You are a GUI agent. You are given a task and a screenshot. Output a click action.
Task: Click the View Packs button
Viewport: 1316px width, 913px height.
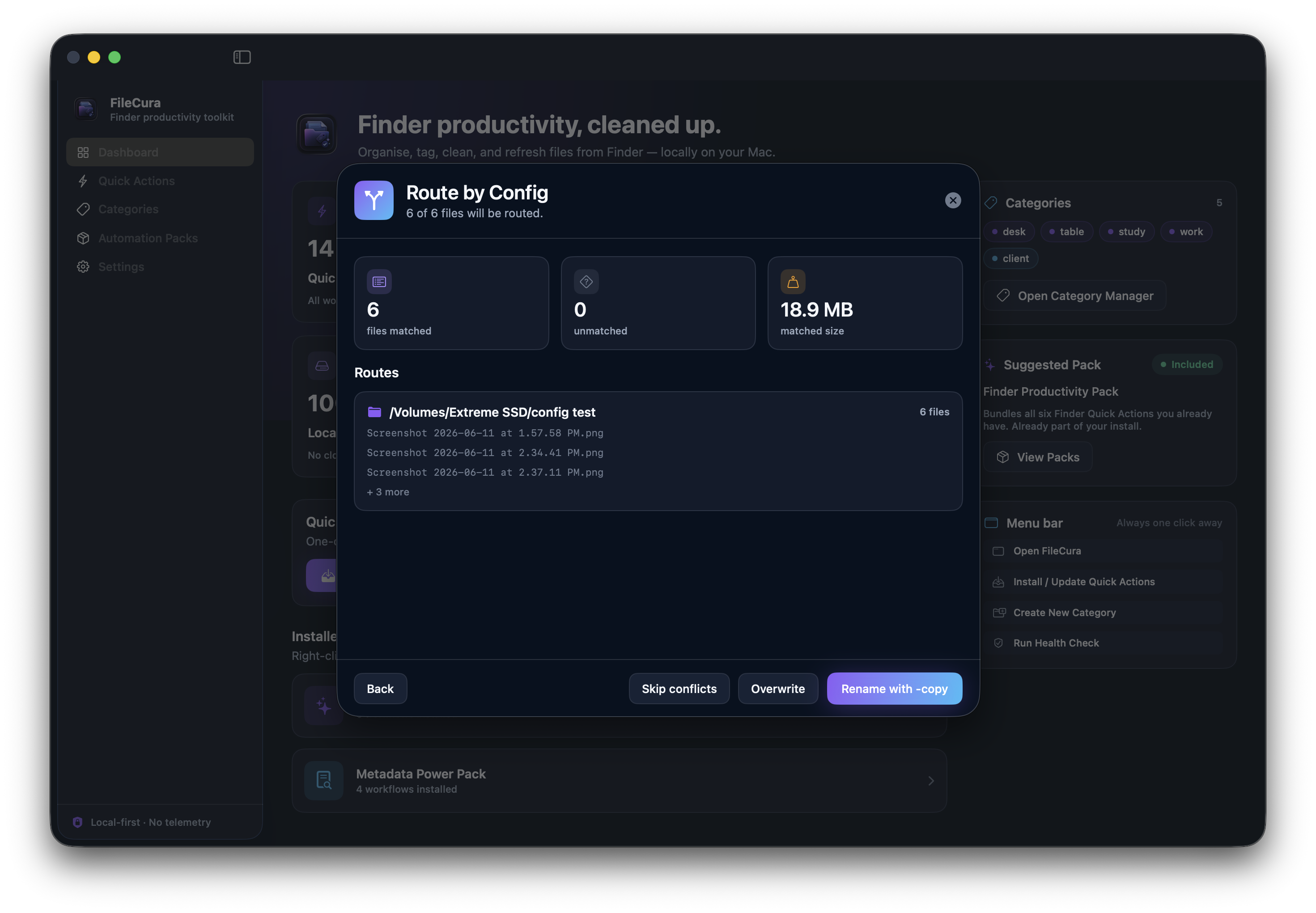pyautogui.click(x=1038, y=457)
